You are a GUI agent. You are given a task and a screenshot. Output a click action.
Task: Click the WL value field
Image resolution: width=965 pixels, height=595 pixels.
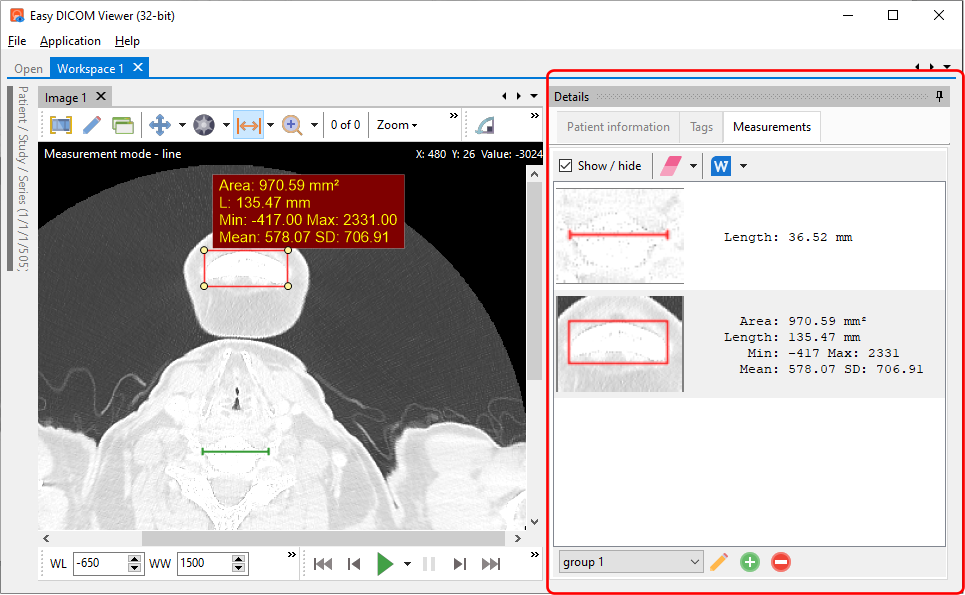[100, 563]
